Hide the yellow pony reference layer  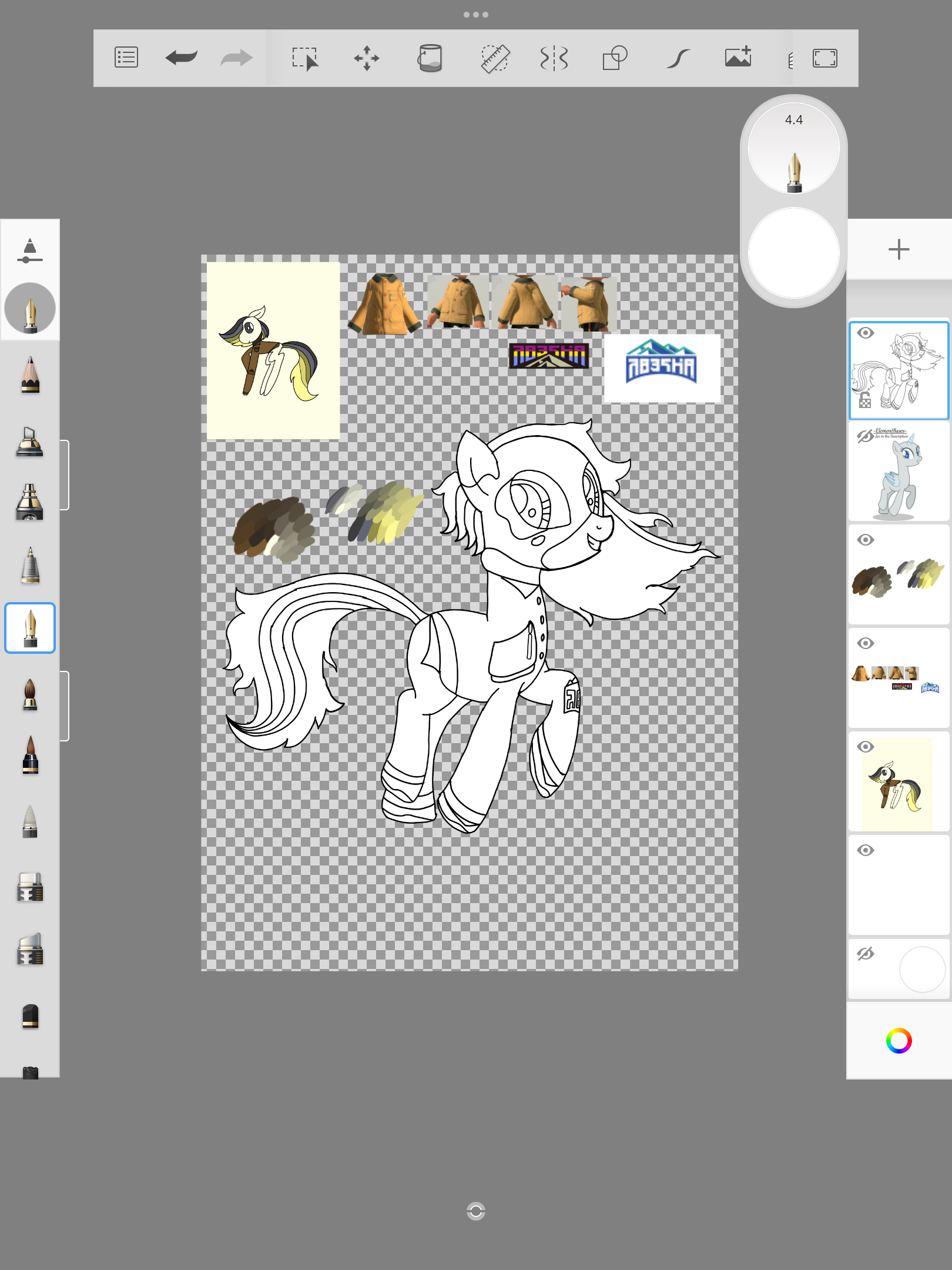pyautogui.click(x=865, y=747)
